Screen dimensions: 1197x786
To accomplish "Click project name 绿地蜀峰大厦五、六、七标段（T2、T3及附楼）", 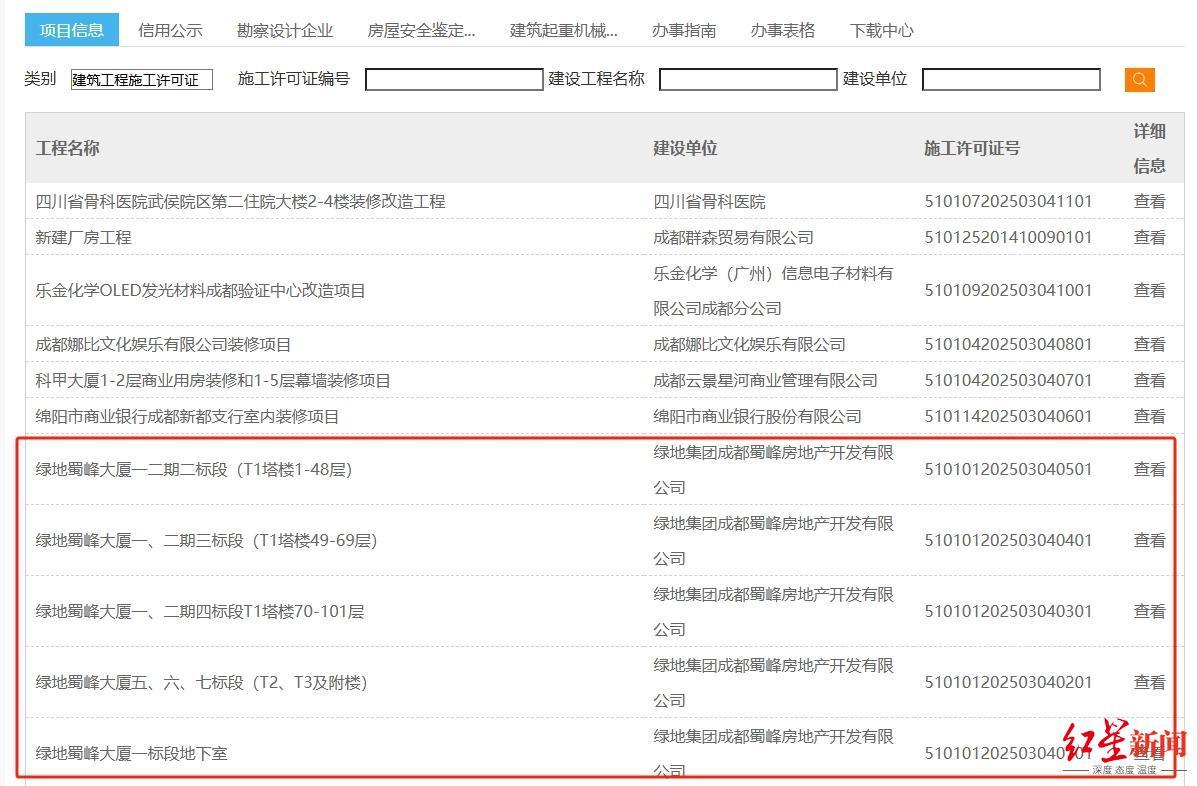I will (x=202, y=682).
